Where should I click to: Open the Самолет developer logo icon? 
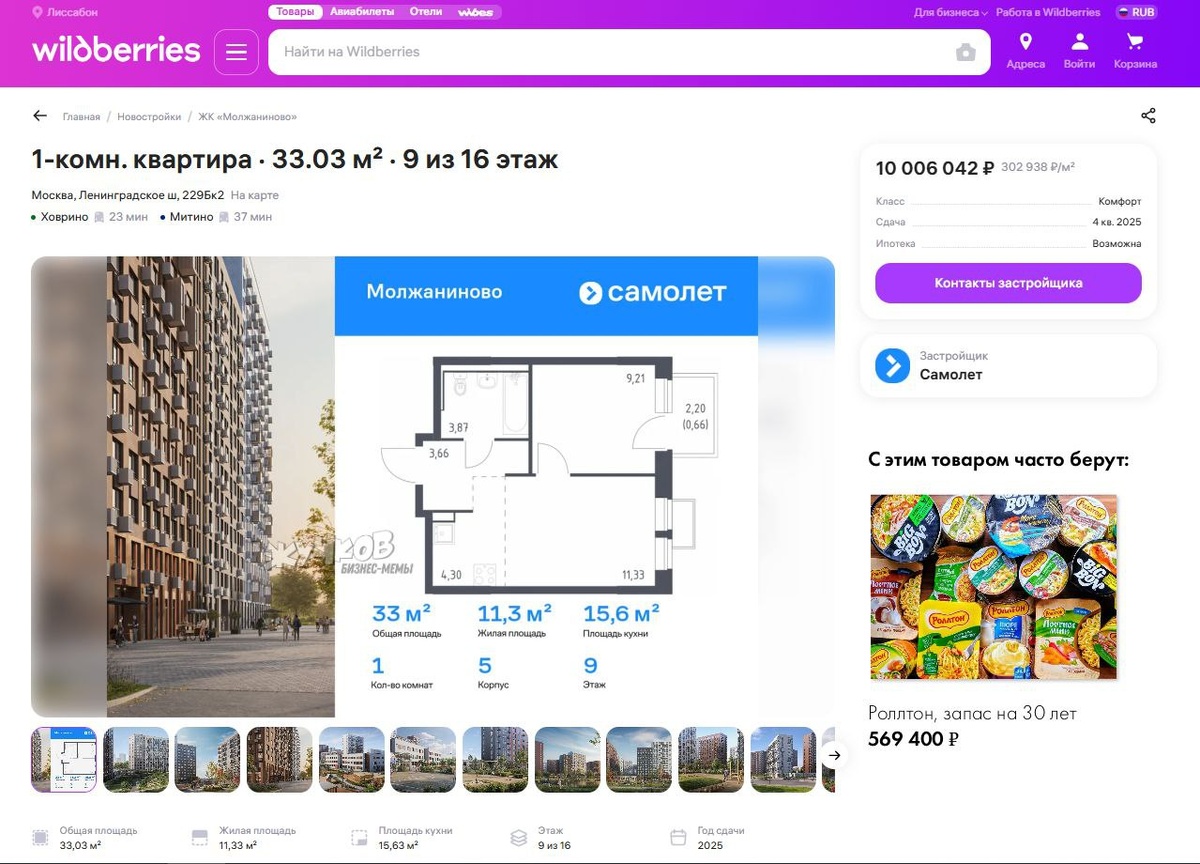892,365
